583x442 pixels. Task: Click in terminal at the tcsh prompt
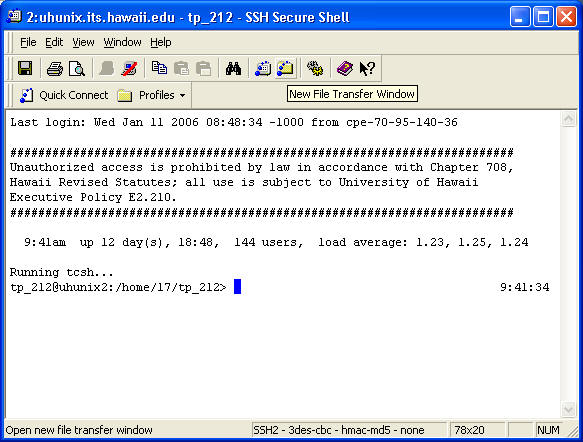coord(237,287)
